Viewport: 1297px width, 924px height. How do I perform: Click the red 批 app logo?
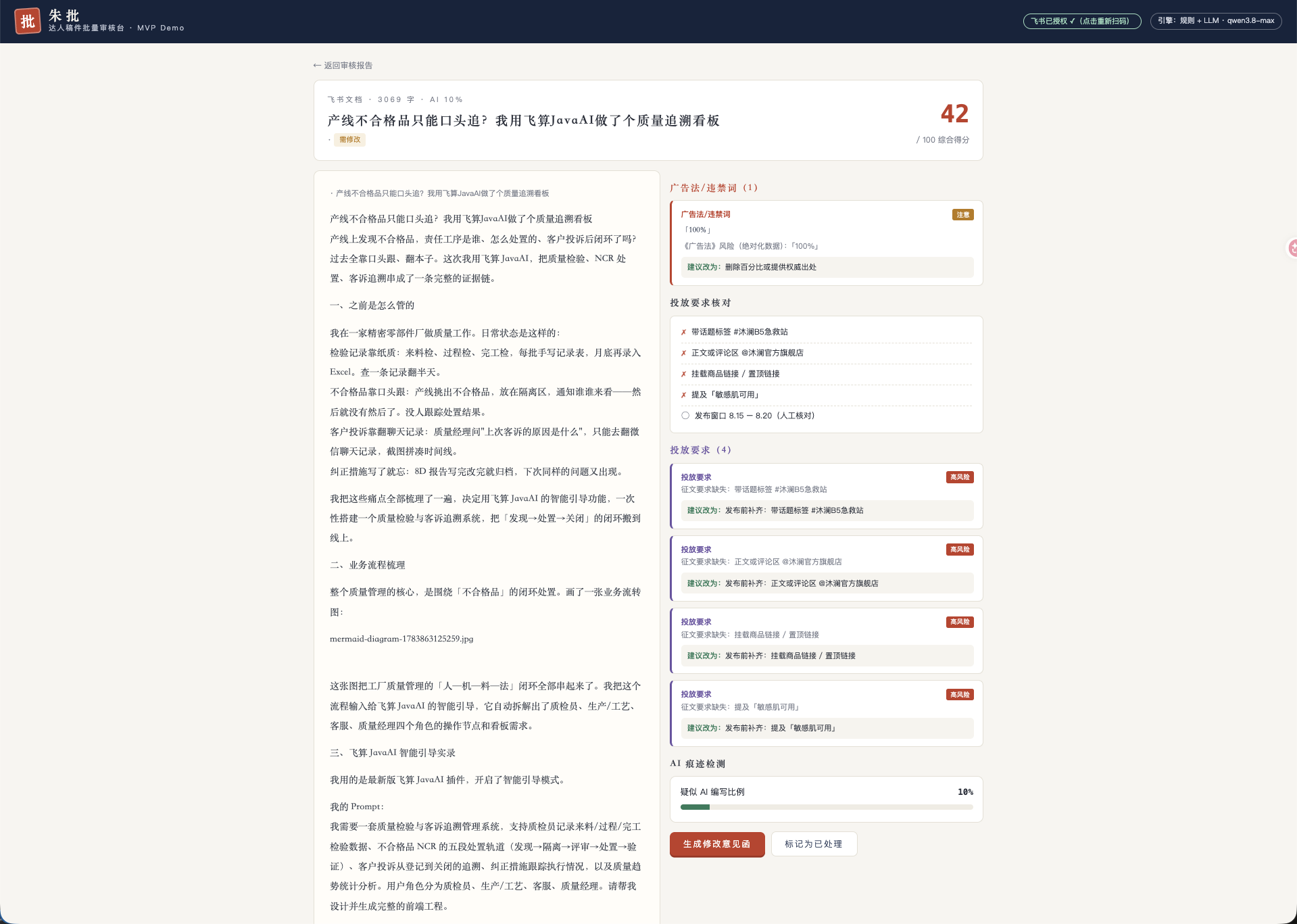(28, 21)
